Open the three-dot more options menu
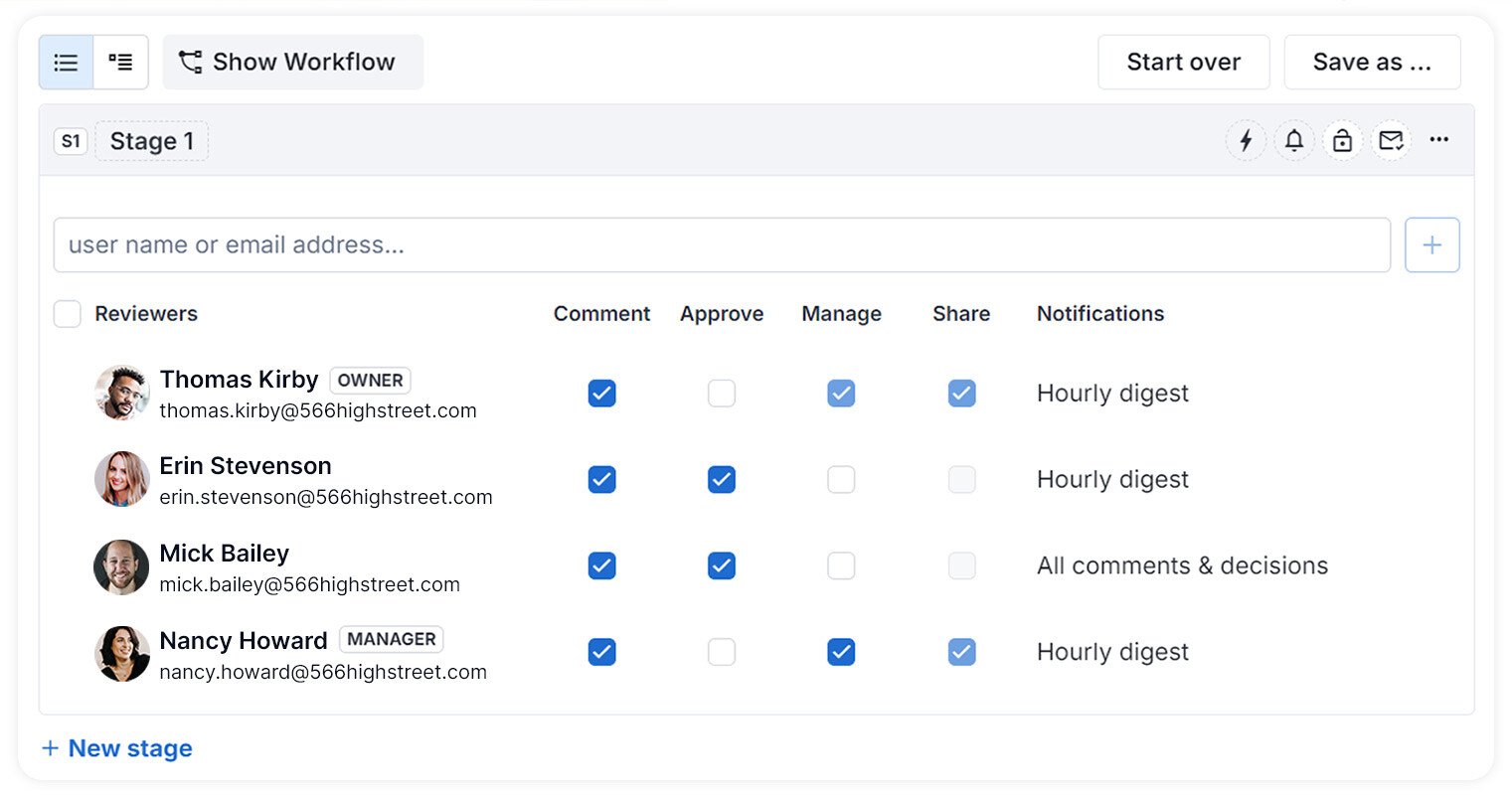1512x802 pixels. (x=1438, y=140)
